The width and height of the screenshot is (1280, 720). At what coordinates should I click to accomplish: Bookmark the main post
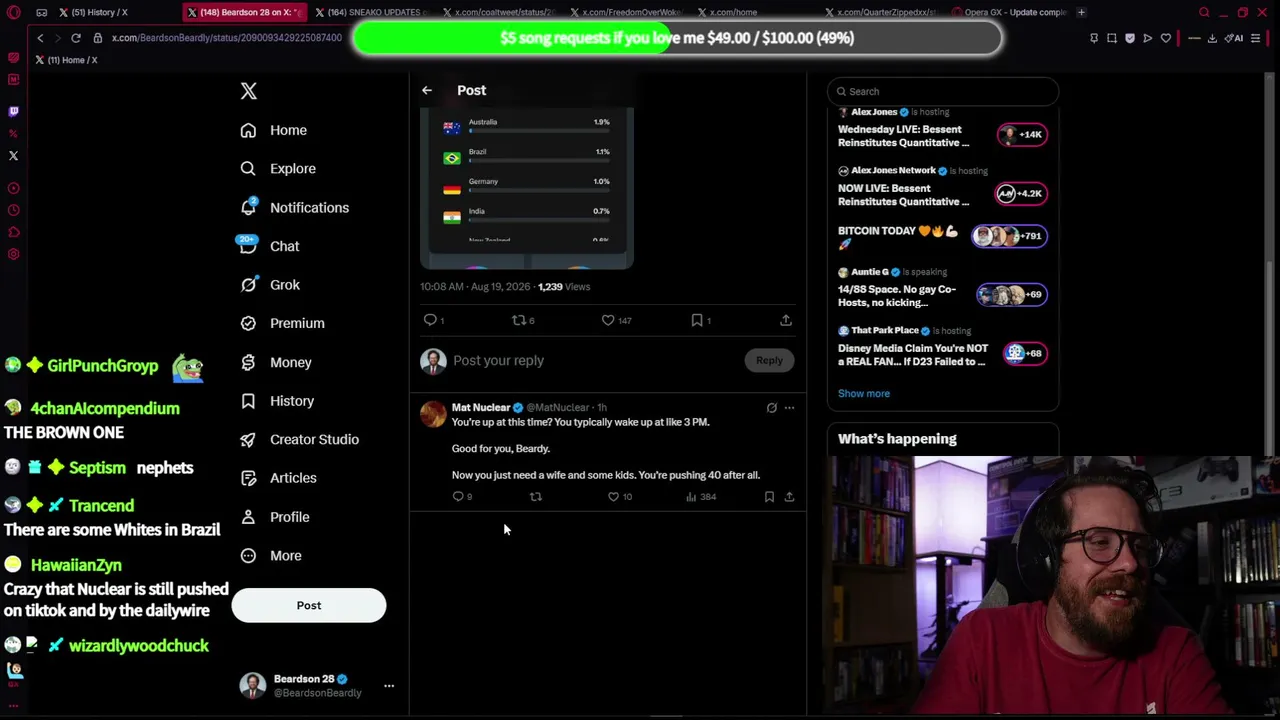[x=697, y=320]
